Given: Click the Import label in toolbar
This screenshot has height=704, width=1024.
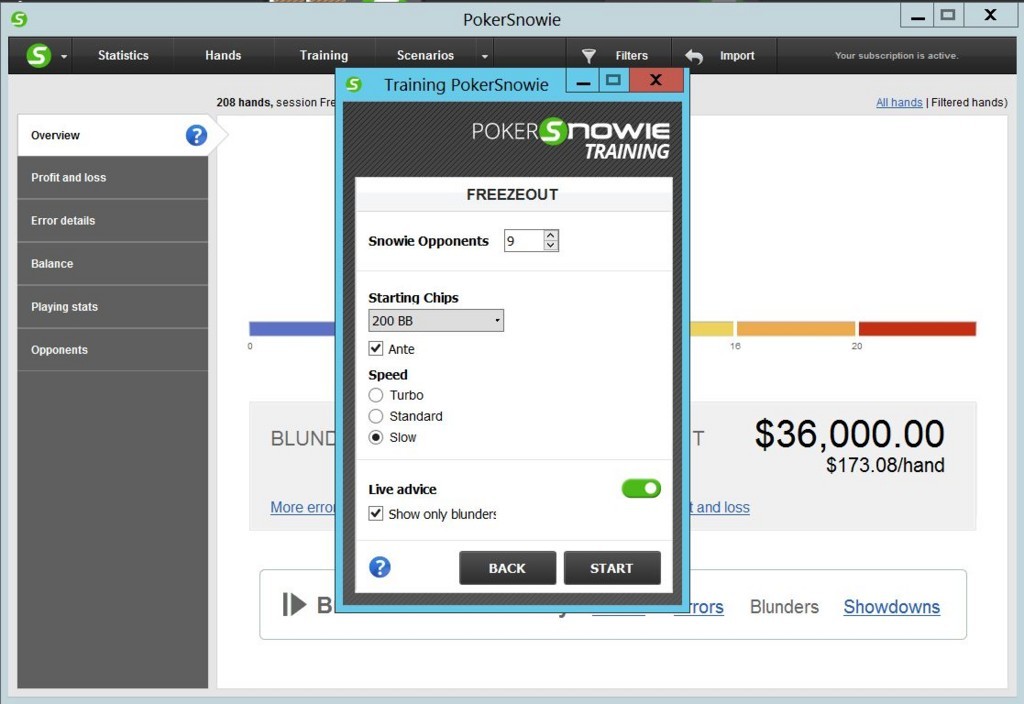Looking at the screenshot, I should tap(737, 56).
